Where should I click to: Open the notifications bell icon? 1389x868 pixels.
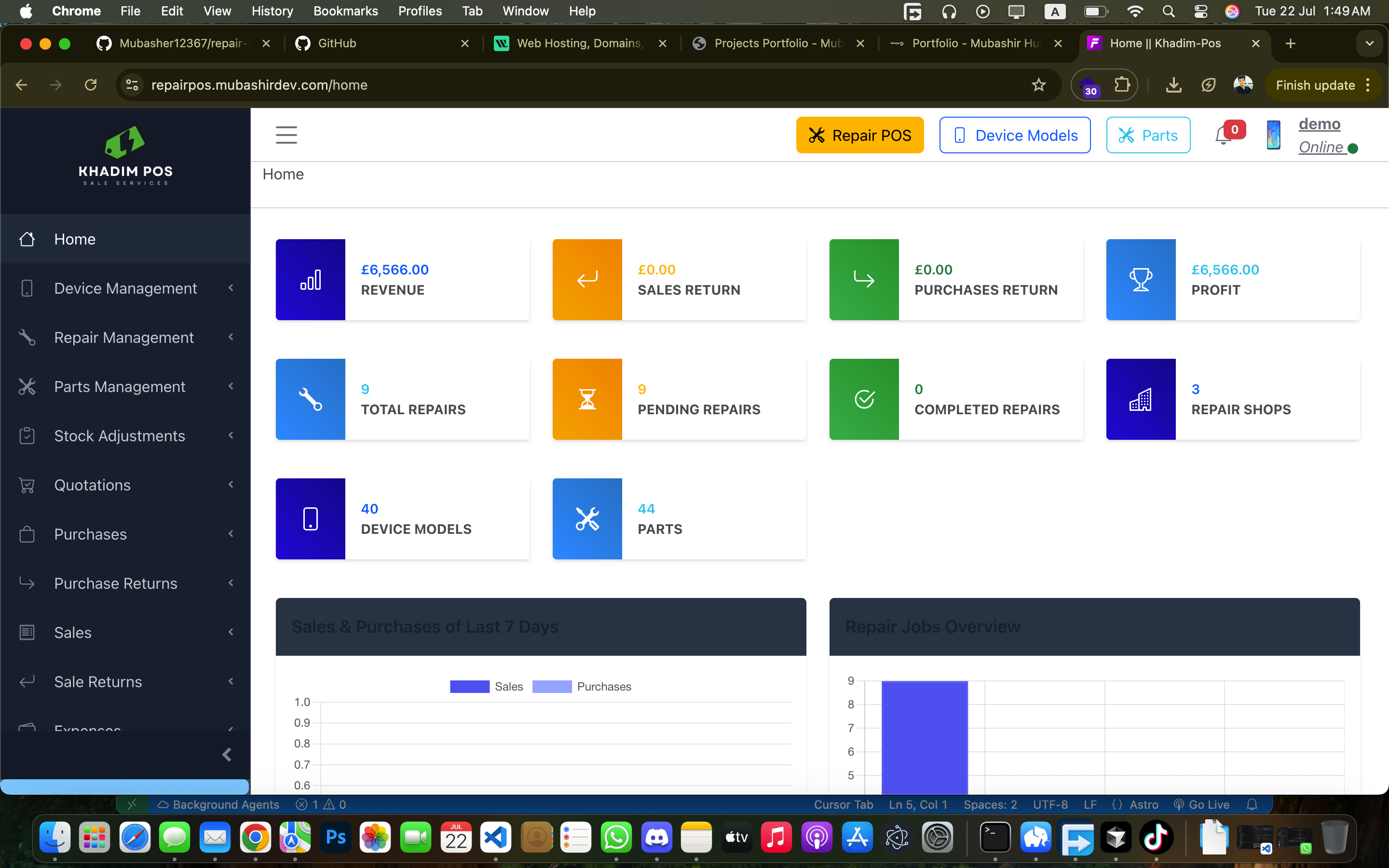(1223, 136)
